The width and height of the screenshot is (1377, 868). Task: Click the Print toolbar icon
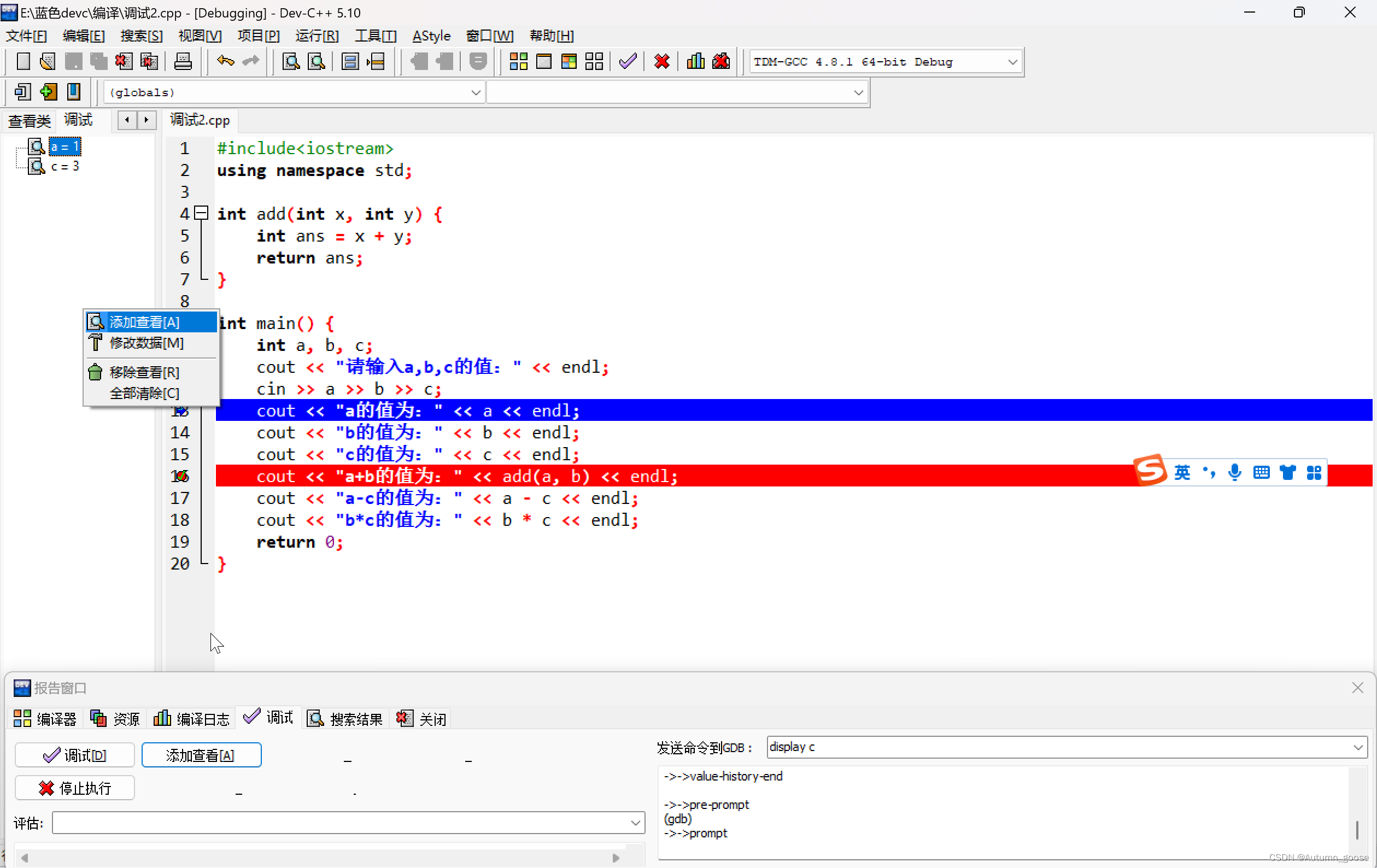click(183, 61)
